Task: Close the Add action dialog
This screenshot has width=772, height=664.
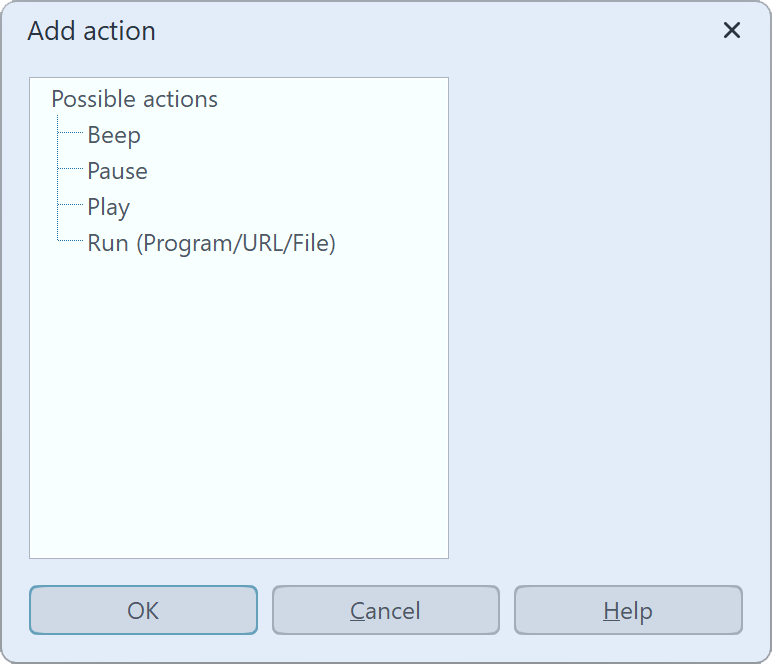Action: pos(732,31)
